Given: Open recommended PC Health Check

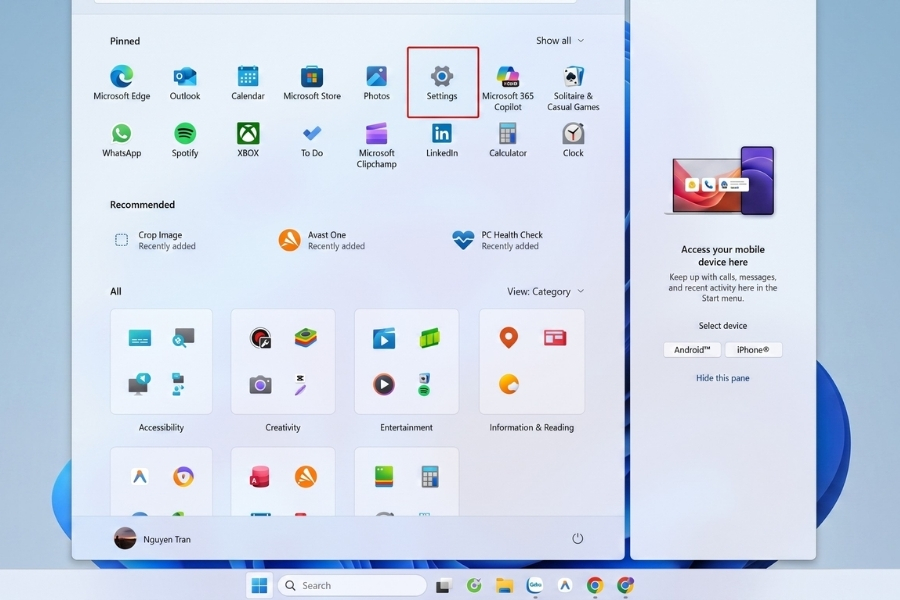Looking at the screenshot, I should click(x=497, y=240).
